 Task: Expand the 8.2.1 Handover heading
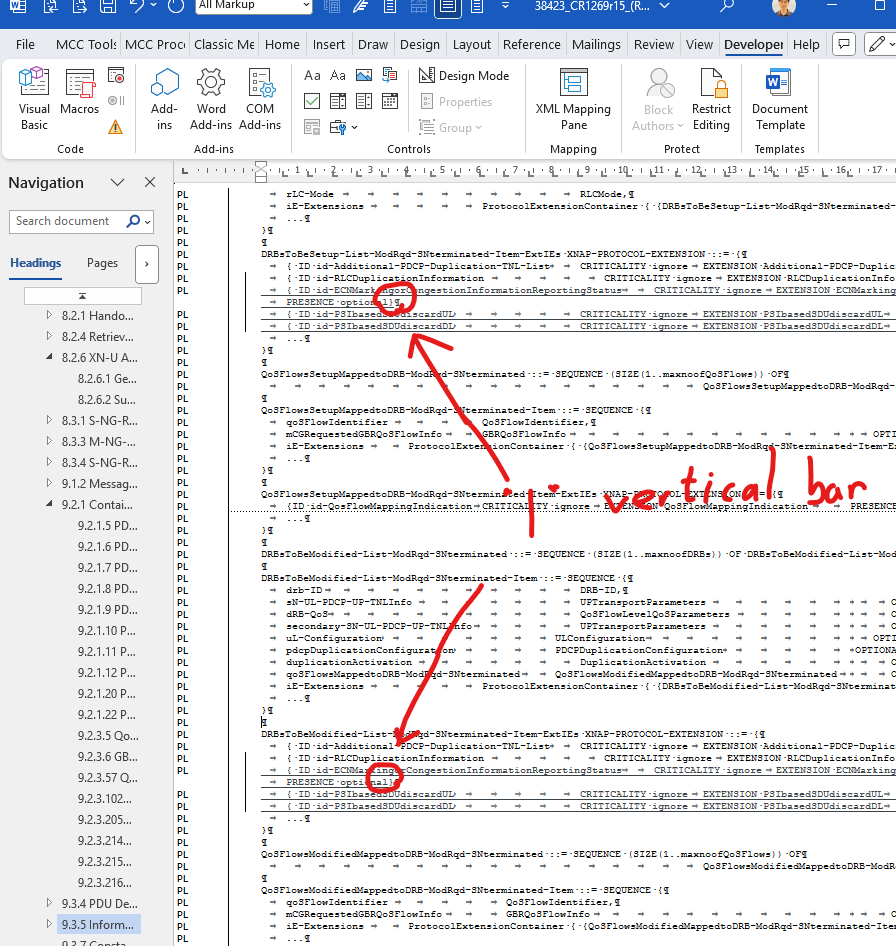click(x=49, y=316)
